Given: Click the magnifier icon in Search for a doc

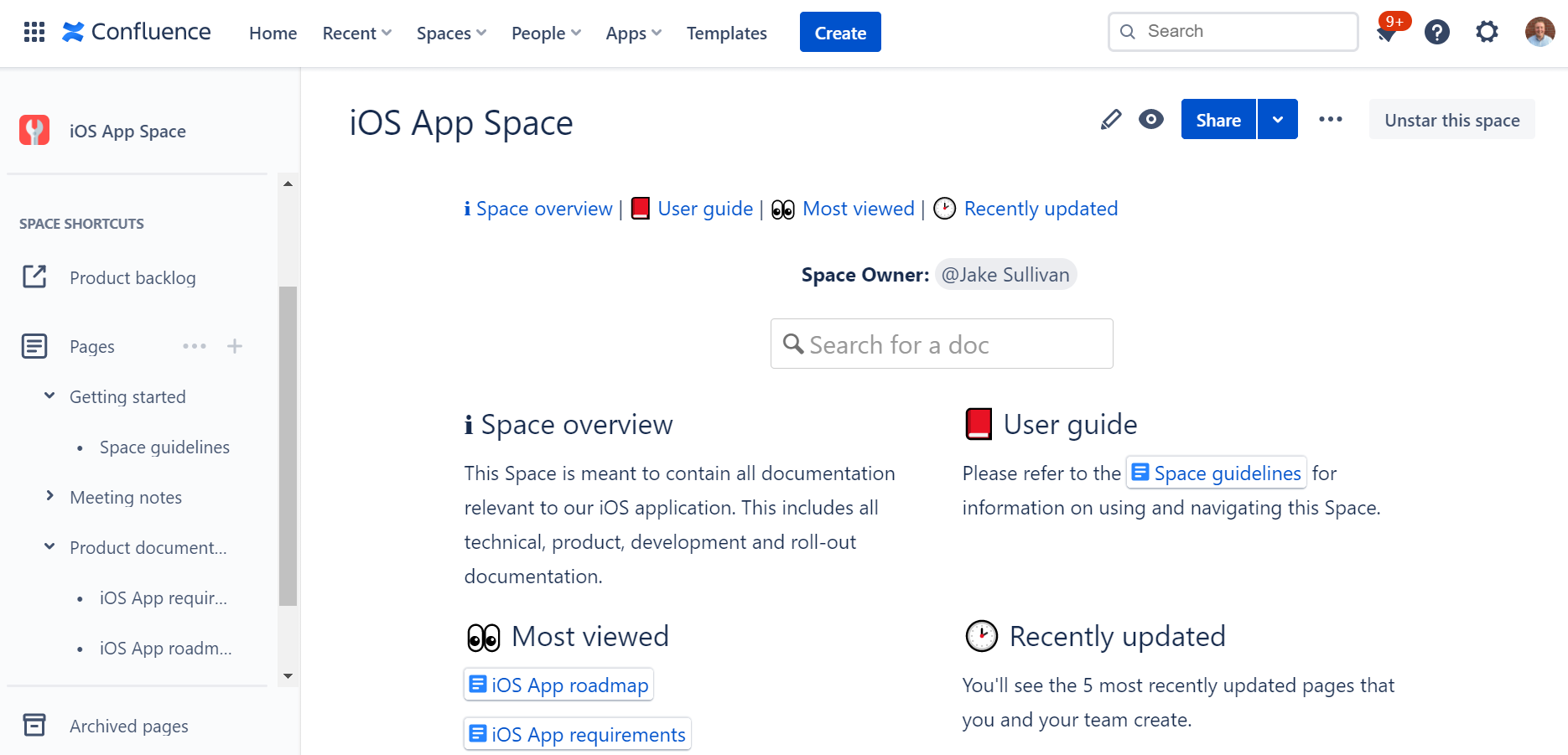Looking at the screenshot, I should [x=793, y=344].
